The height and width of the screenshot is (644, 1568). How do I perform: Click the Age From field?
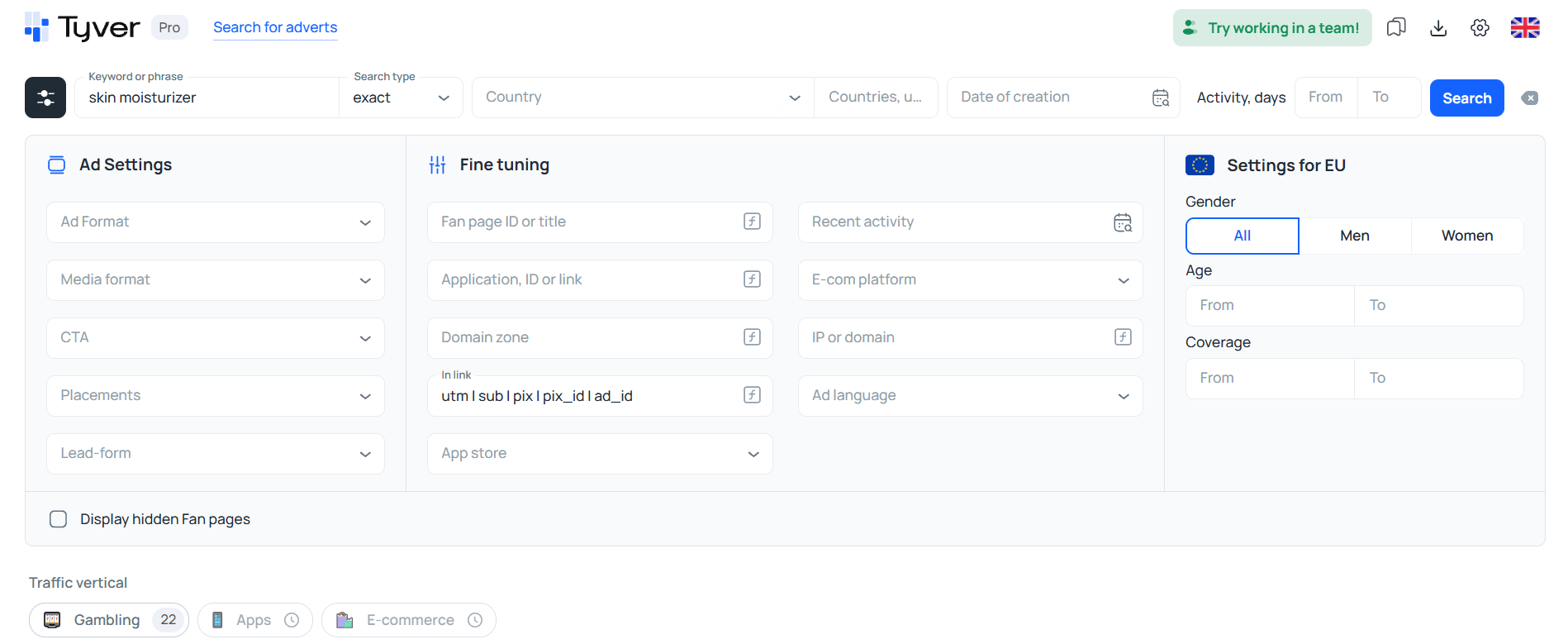(1270, 305)
